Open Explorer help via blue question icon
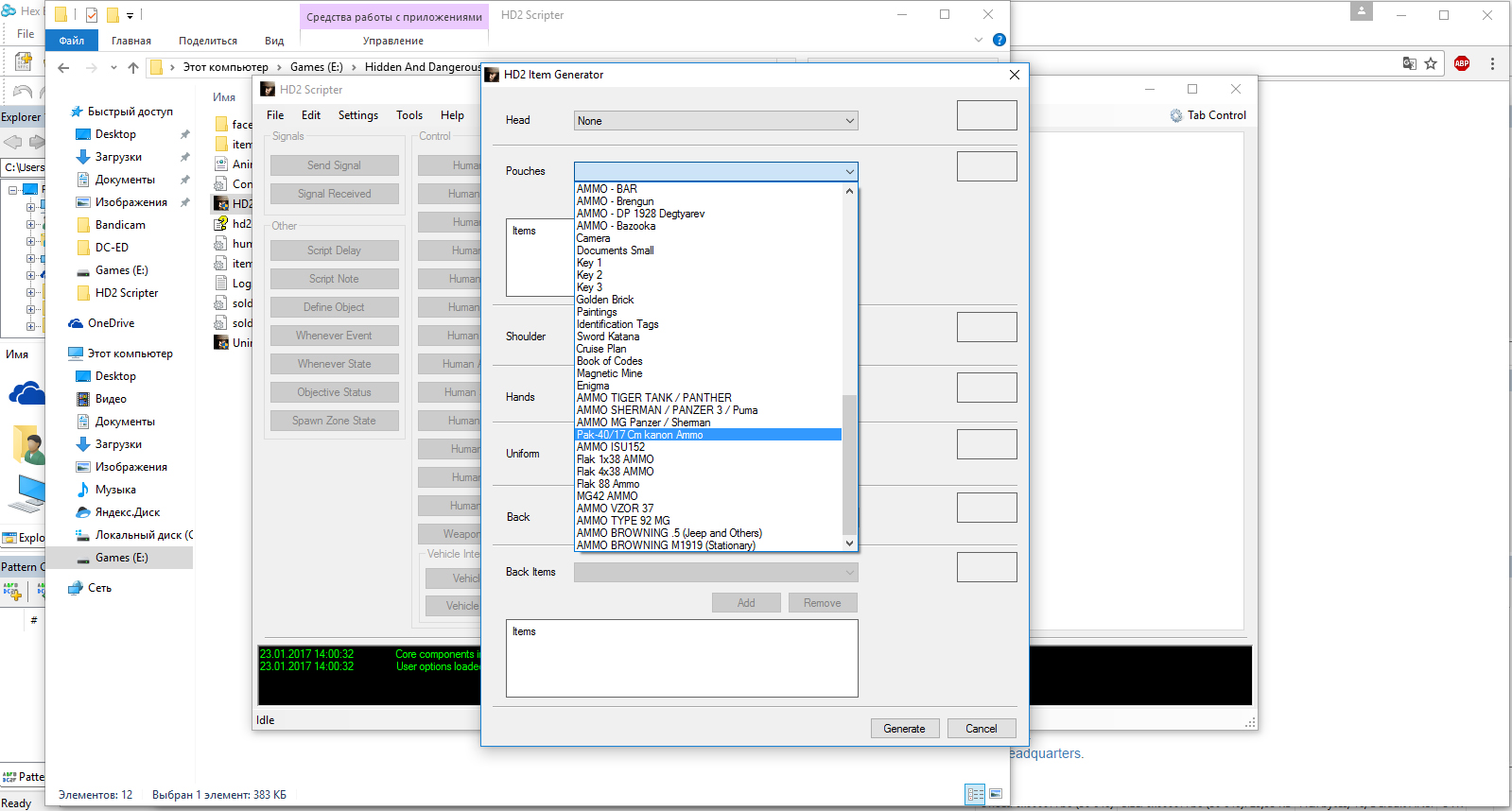 point(999,40)
